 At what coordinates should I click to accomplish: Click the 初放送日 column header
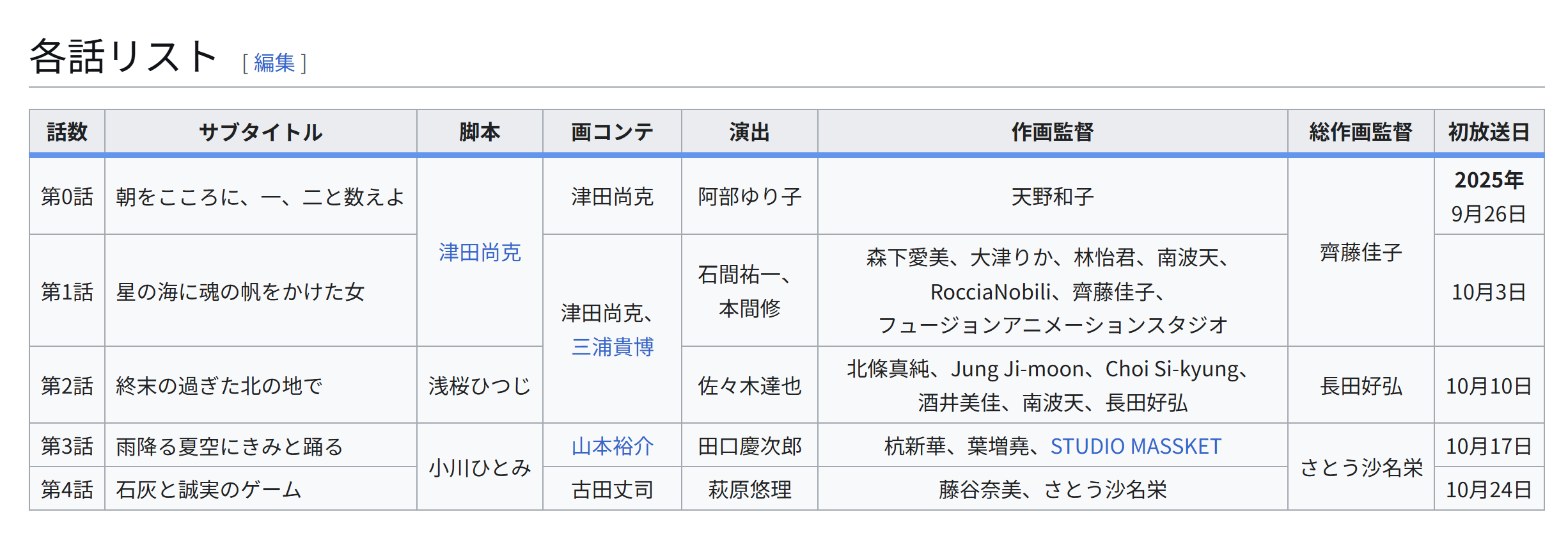1489,132
